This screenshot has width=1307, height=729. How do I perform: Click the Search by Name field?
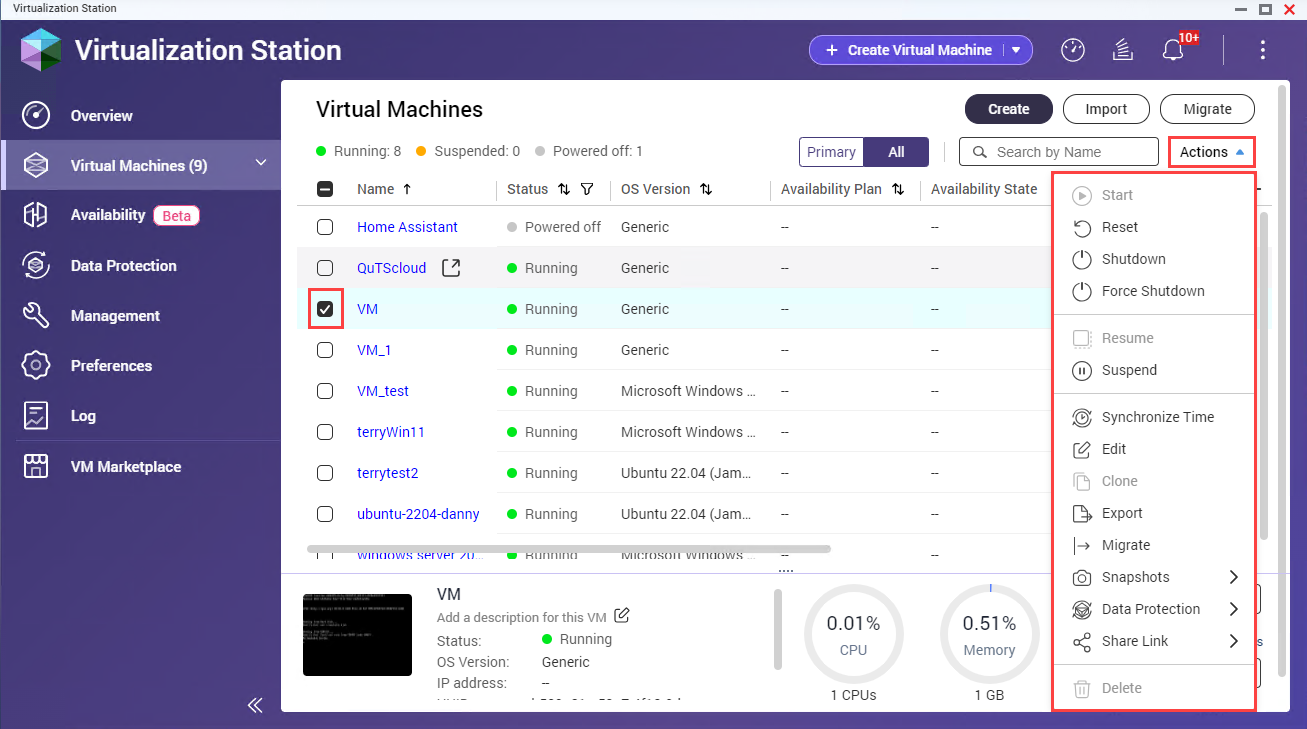(x=1070, y=152)
